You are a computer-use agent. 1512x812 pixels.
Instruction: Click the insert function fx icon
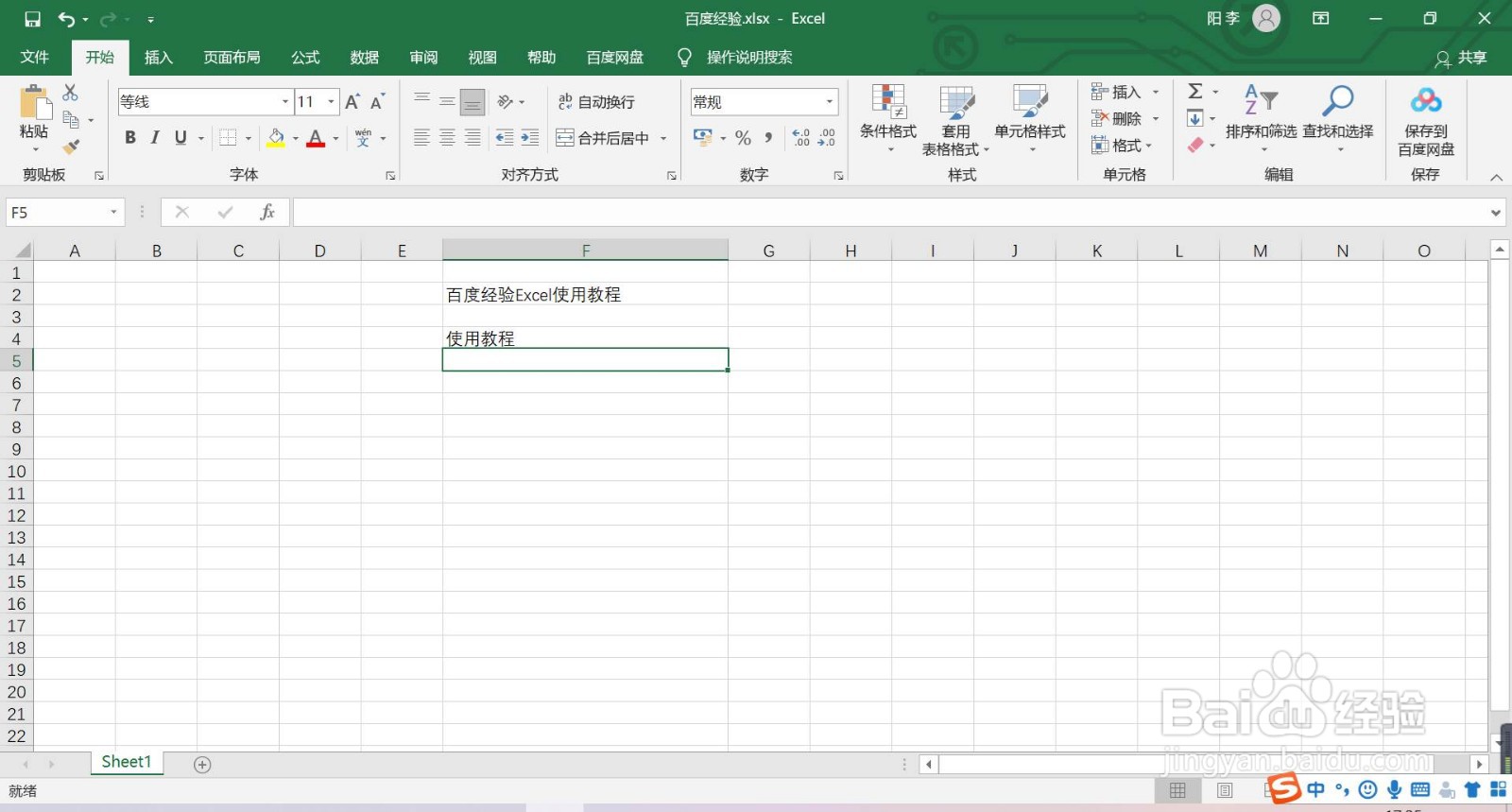(x=267, y=212)
